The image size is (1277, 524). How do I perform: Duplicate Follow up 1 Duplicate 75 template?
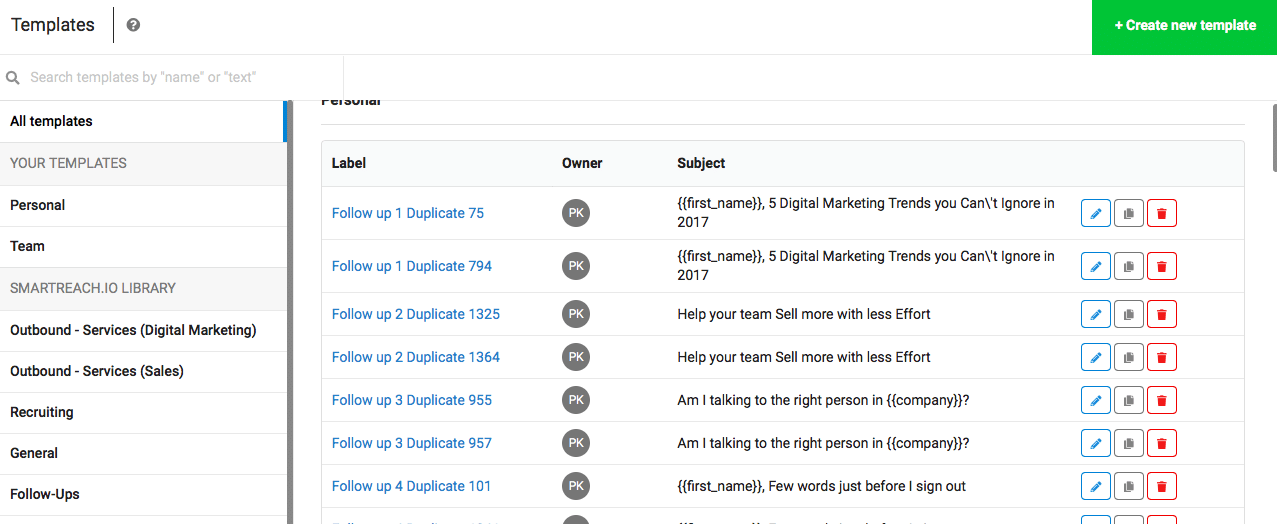[x=1129, y=213]
